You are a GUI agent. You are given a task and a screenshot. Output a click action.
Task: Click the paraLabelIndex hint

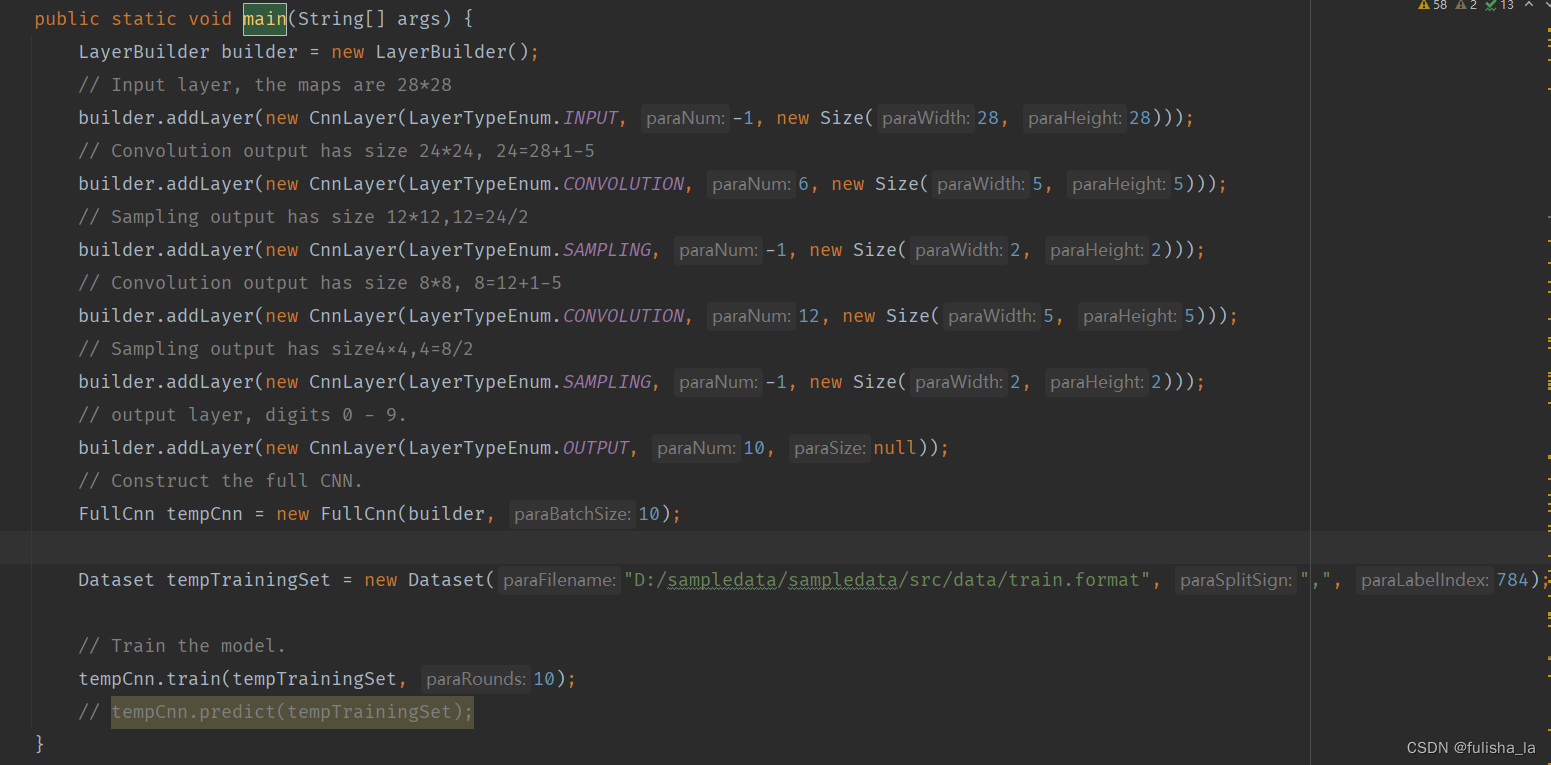click(x=1425, y=580)
